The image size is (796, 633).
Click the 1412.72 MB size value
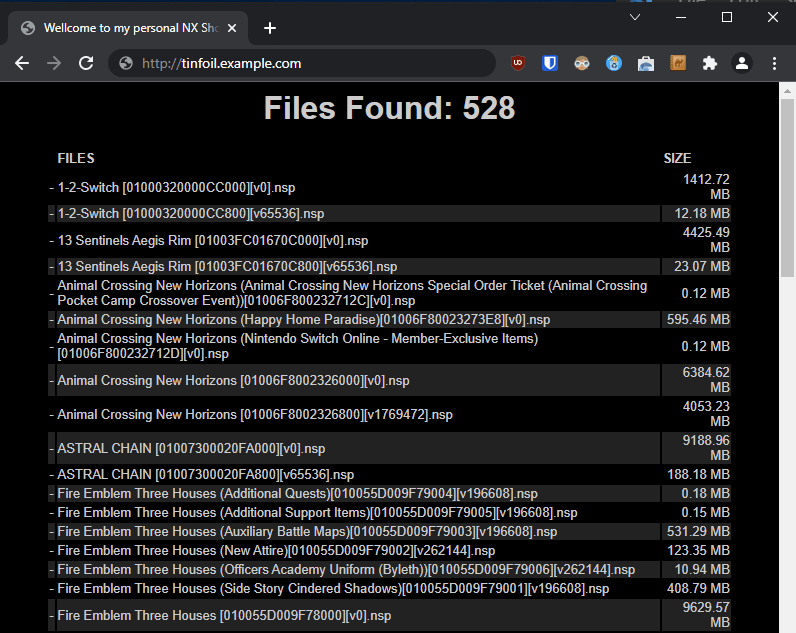706,187
